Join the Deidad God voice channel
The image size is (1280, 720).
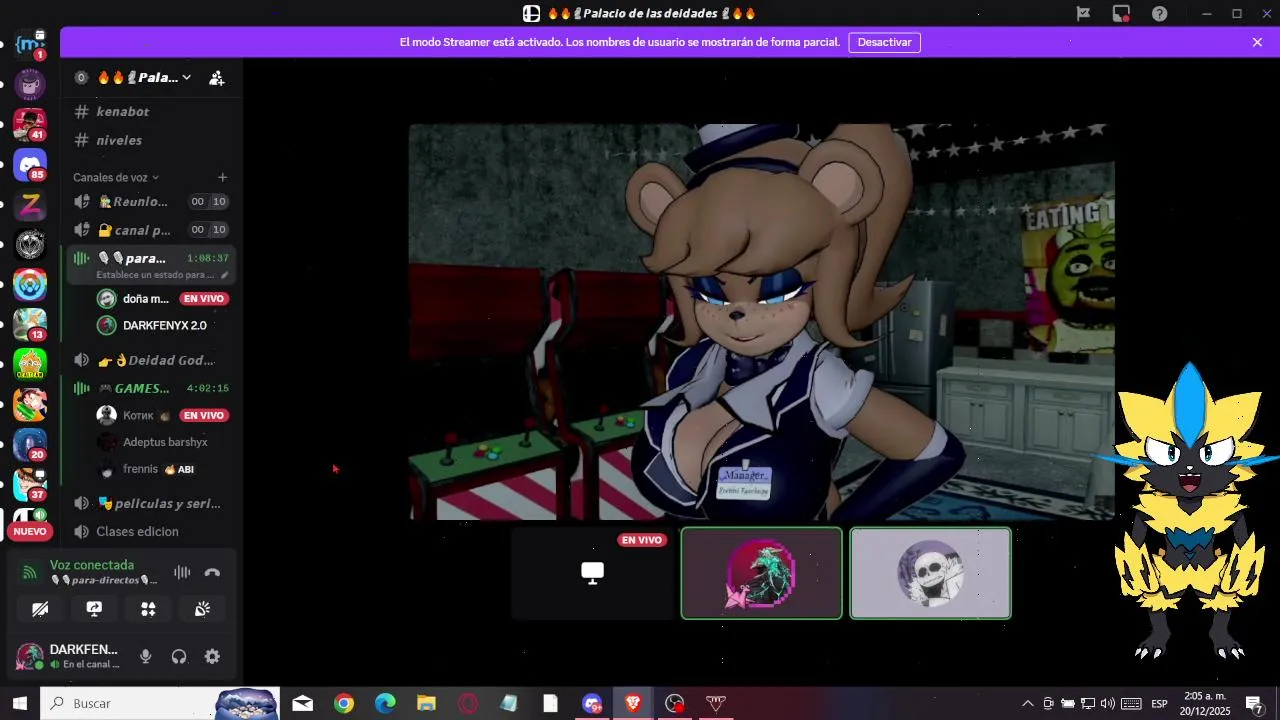[150, 360]
